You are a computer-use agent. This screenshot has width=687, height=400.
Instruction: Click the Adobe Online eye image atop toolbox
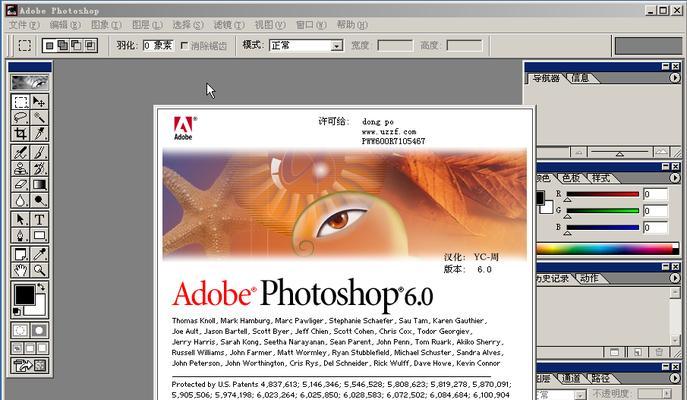tap(30, 82)
